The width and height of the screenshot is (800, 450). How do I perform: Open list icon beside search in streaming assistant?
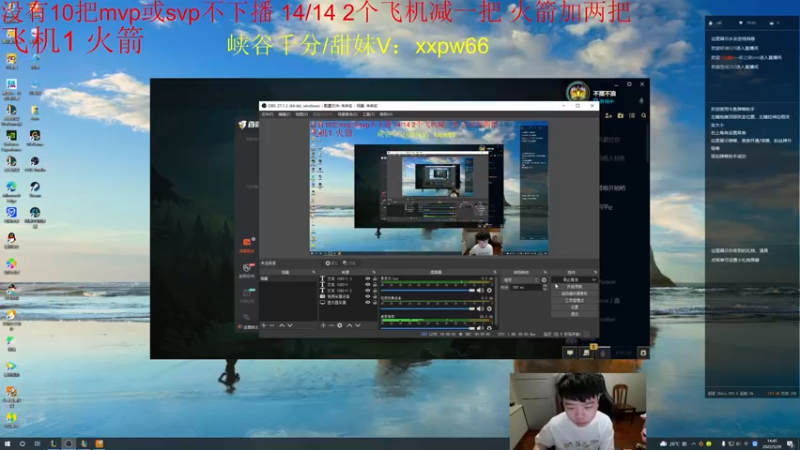(x=632, y=116)
